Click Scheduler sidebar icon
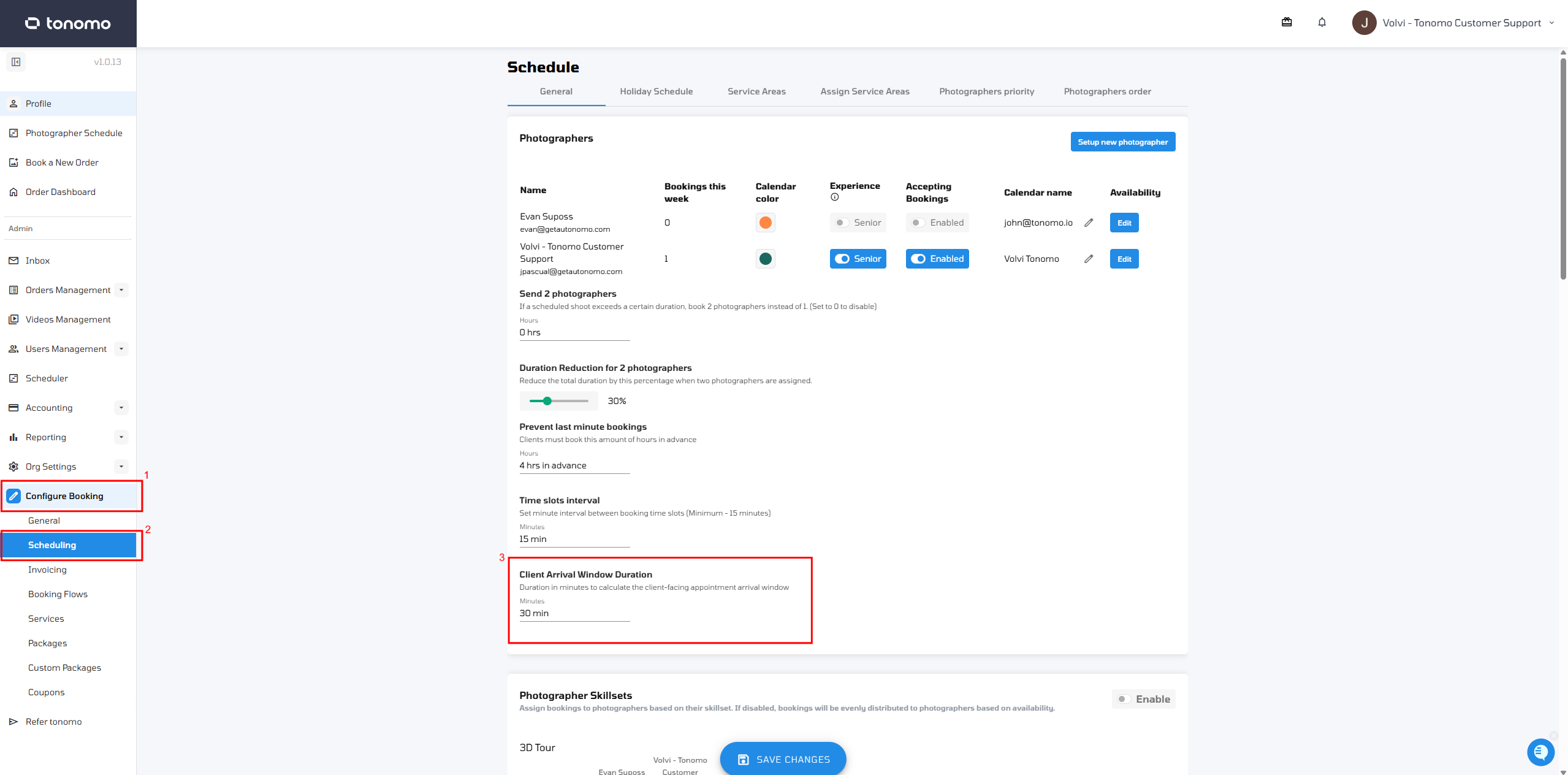This screenshot has height=775, width=1568. point(13,378)
